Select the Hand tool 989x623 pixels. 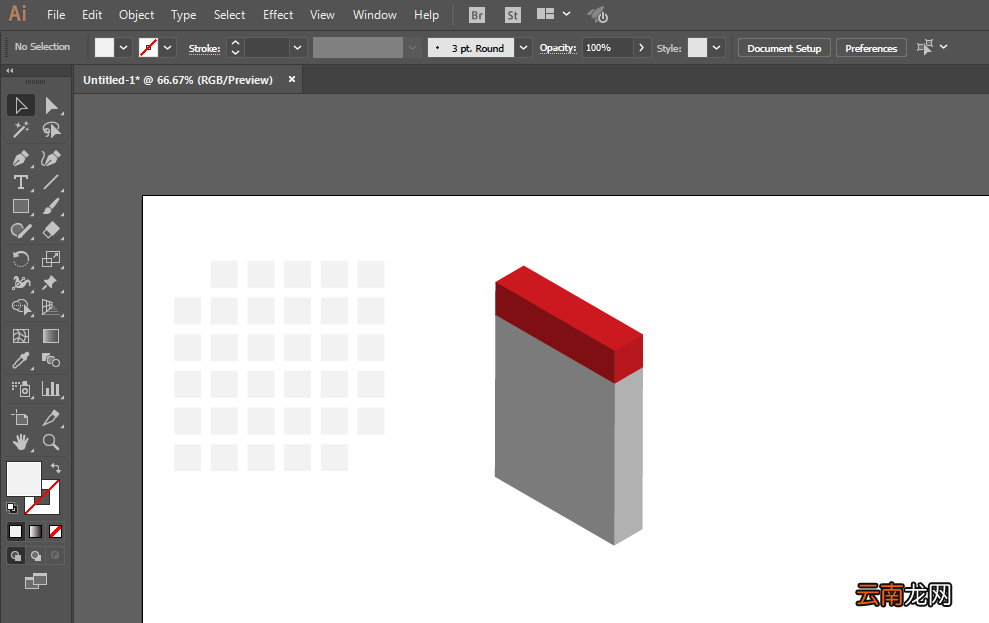coord(21,442)
